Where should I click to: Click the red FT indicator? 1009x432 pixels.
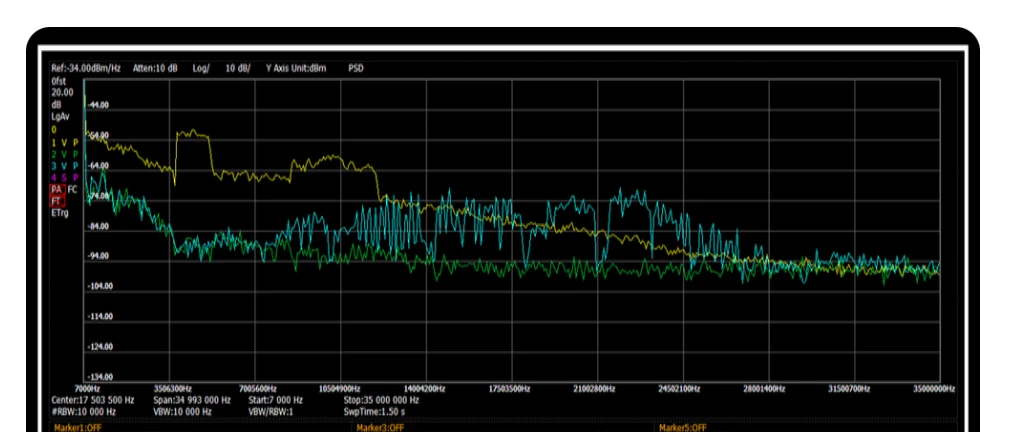pos(57,199)
